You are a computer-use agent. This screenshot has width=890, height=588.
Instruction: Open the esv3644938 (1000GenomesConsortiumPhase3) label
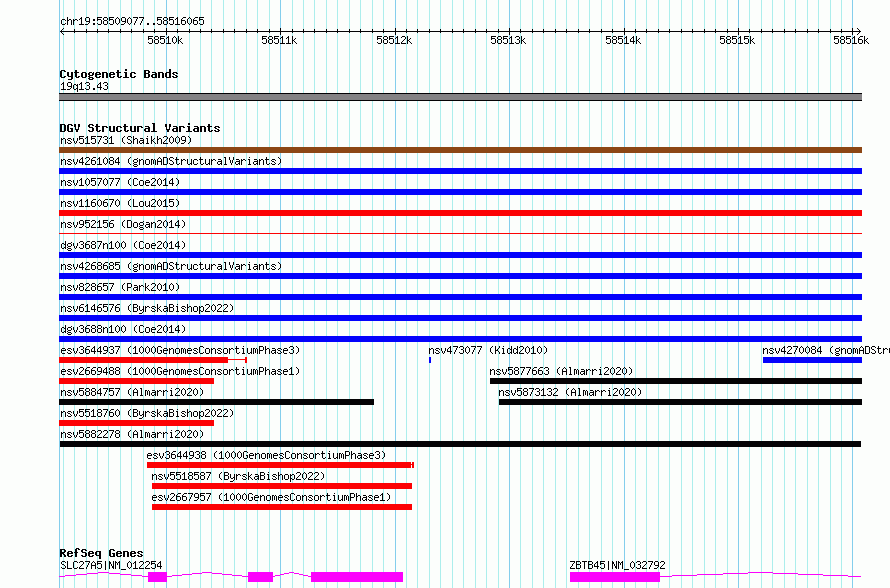pos(266,455)
